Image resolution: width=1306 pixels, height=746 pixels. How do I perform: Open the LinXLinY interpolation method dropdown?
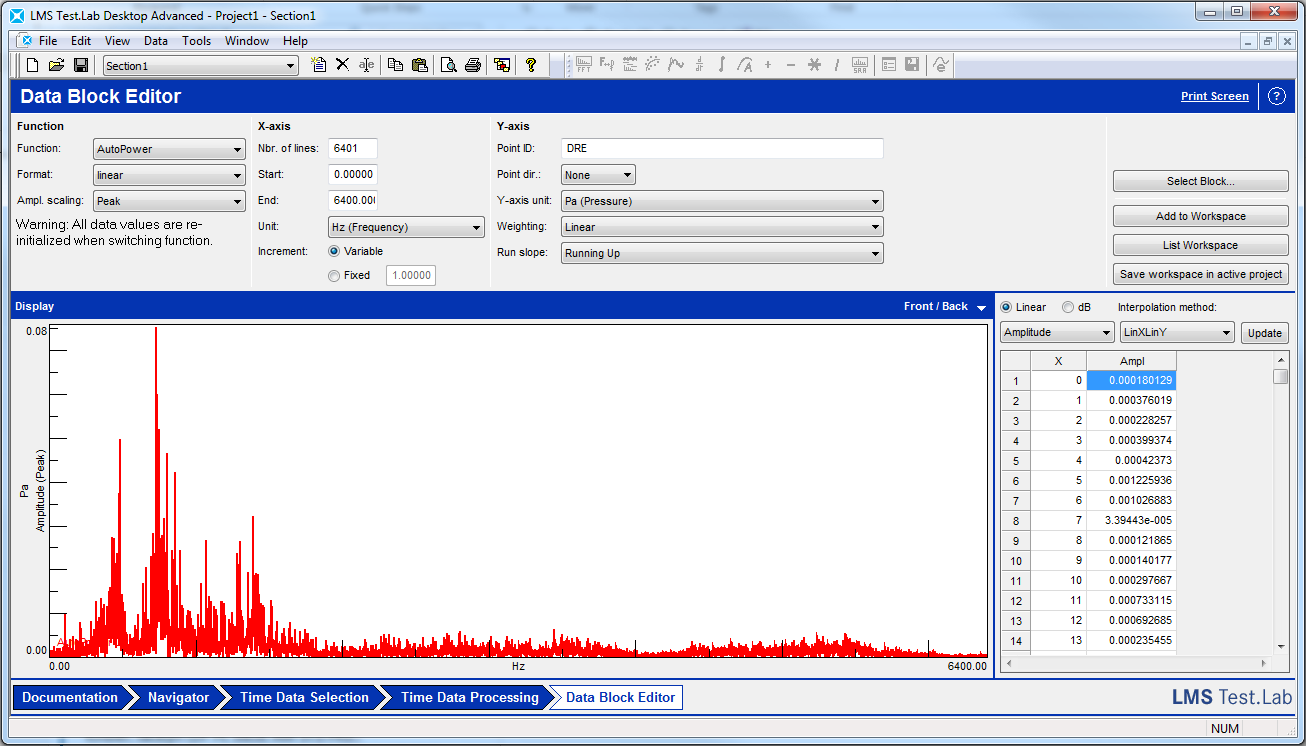pos(1177,333)
